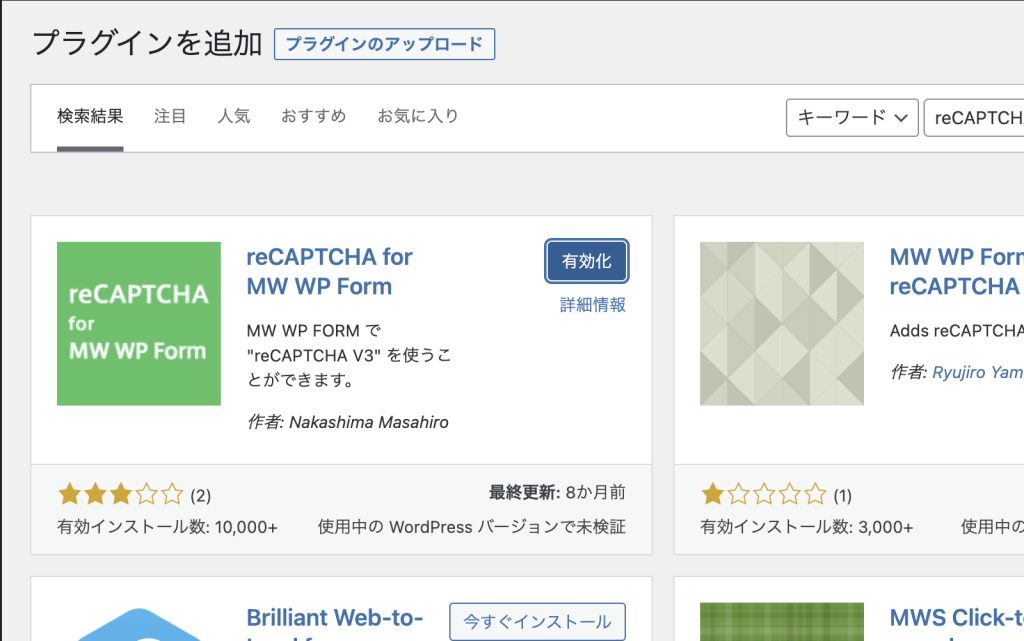Select the 作者: Nakashima Masahiro text
Viewport: 1024px width, 641px height.
[347, 422]
